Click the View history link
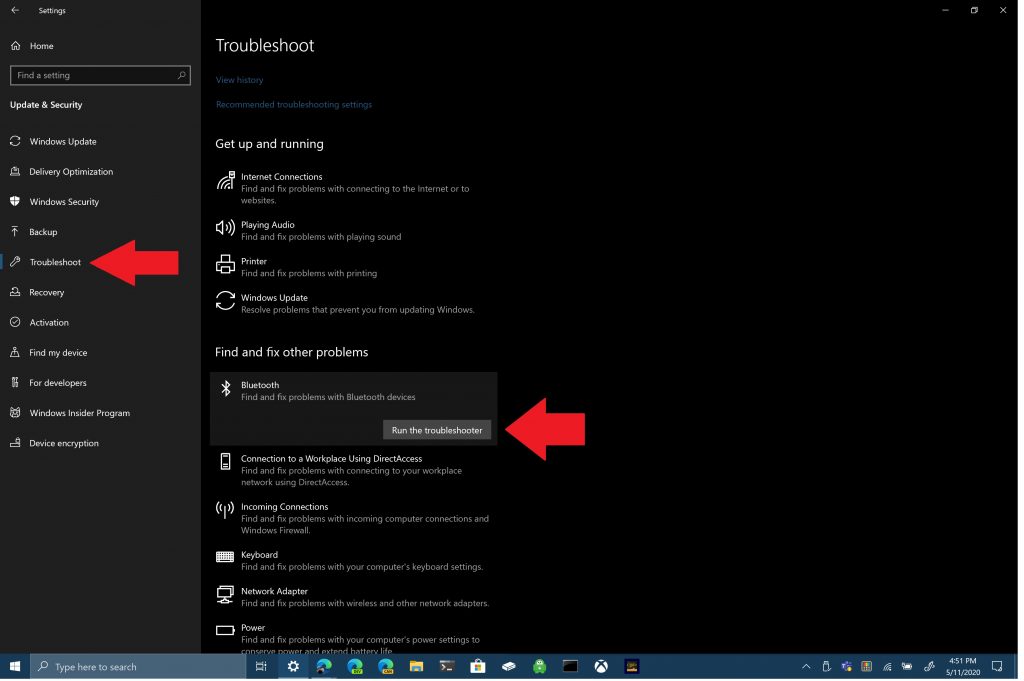Viewport: 1024px width, 681px height. (x=240, y=80)
